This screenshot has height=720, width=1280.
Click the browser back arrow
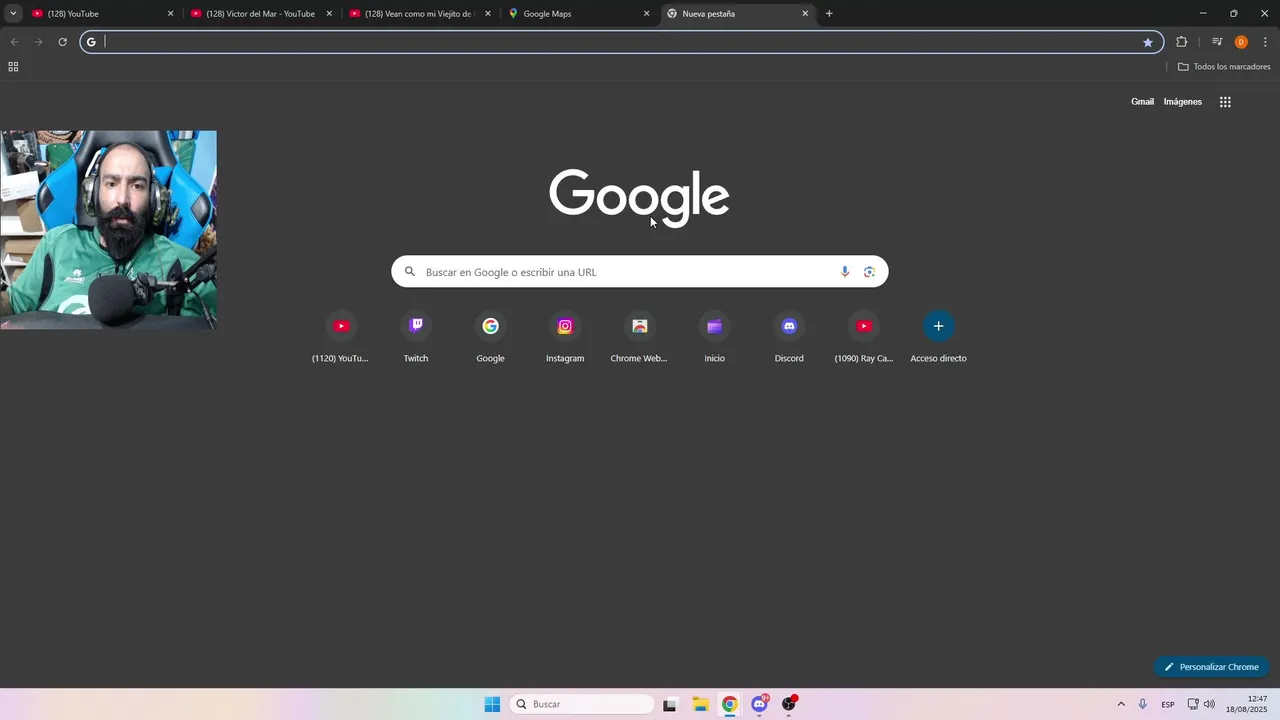click(x=14, y=42)
